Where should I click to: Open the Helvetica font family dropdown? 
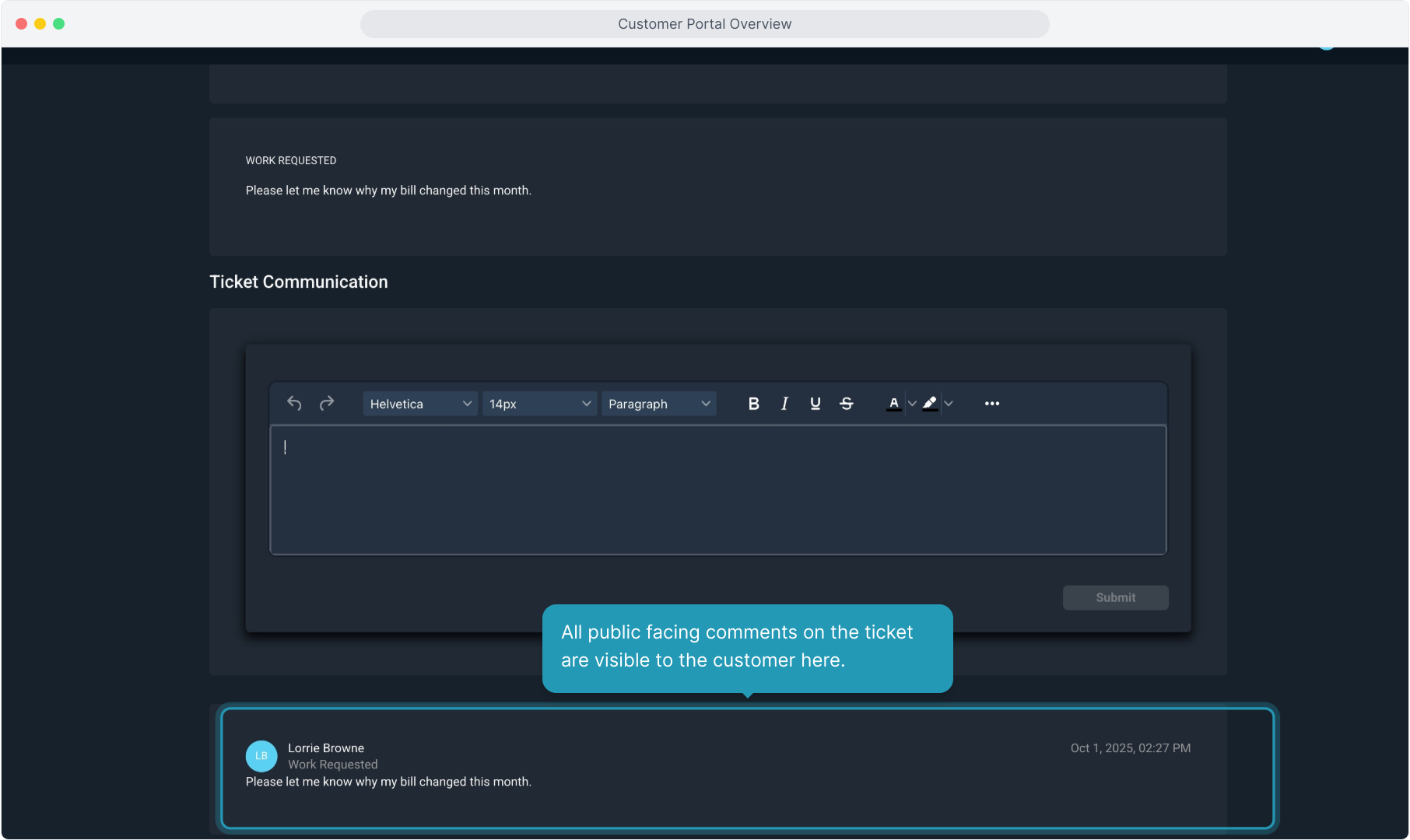[x=420, y=404]
